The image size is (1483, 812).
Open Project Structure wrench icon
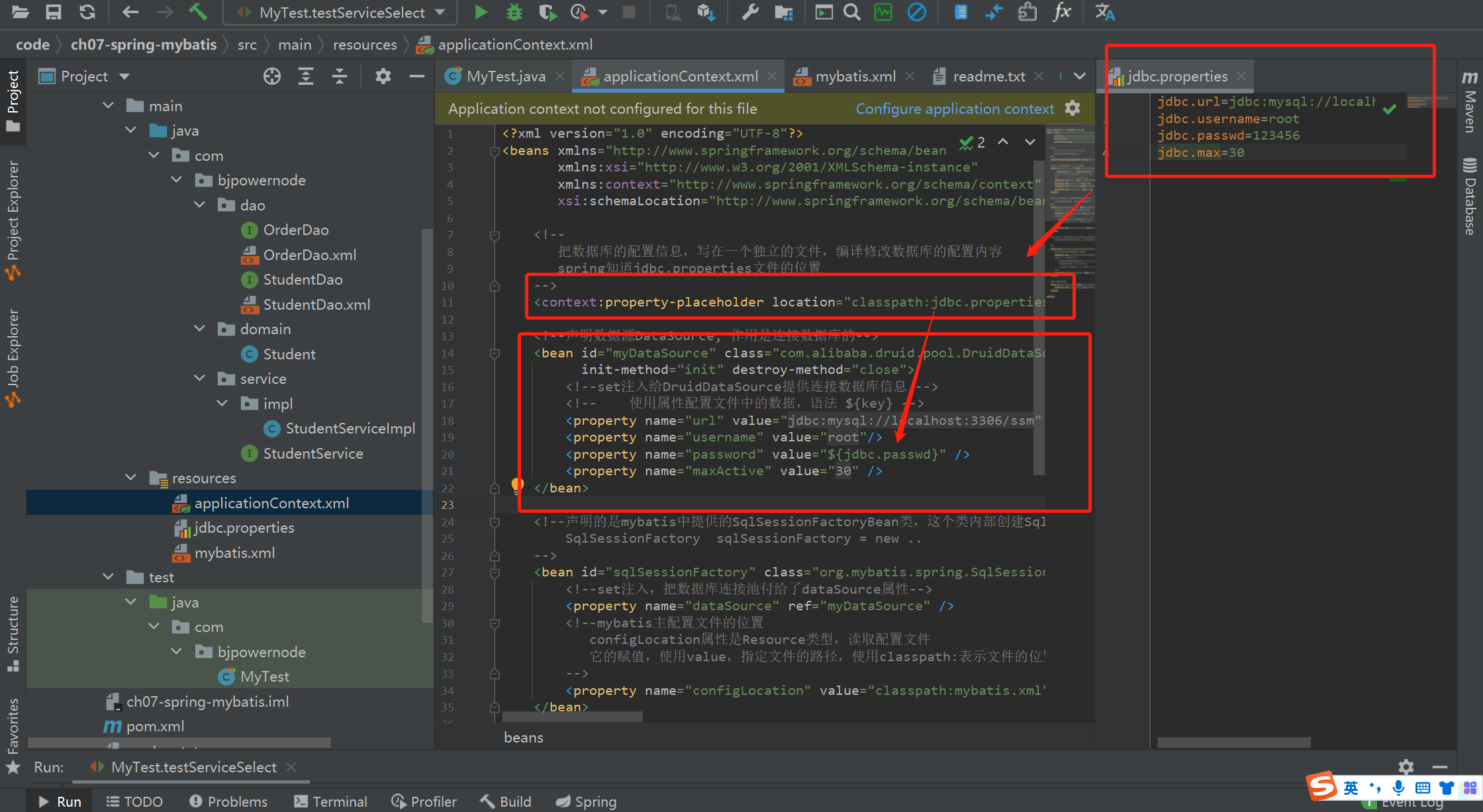tap(749, 12)
